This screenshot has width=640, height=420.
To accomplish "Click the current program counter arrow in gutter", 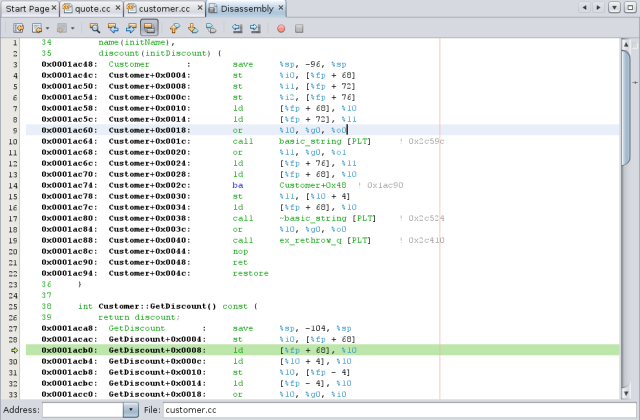I will click(x=14, y=350).
